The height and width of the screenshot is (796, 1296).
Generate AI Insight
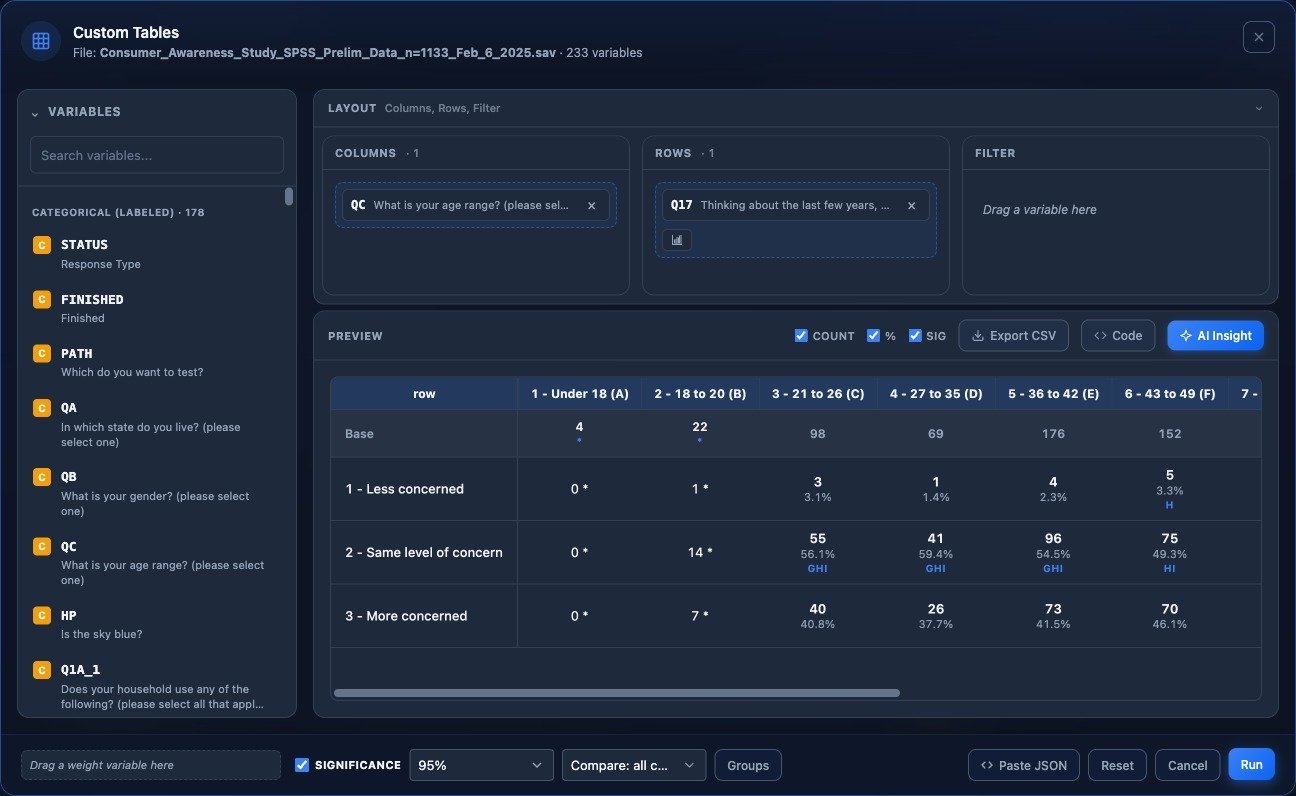[x=1215, y=336]
